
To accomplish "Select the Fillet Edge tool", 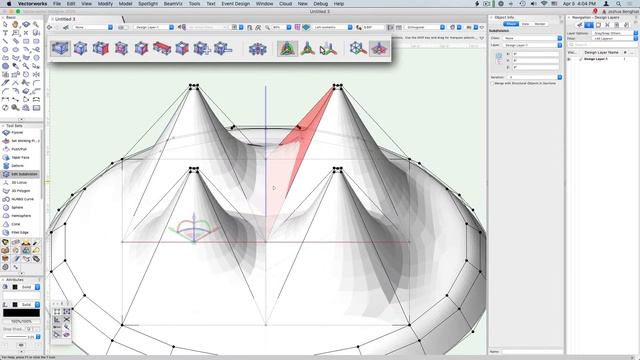I will pyautogui.click(x=20, y=232).
